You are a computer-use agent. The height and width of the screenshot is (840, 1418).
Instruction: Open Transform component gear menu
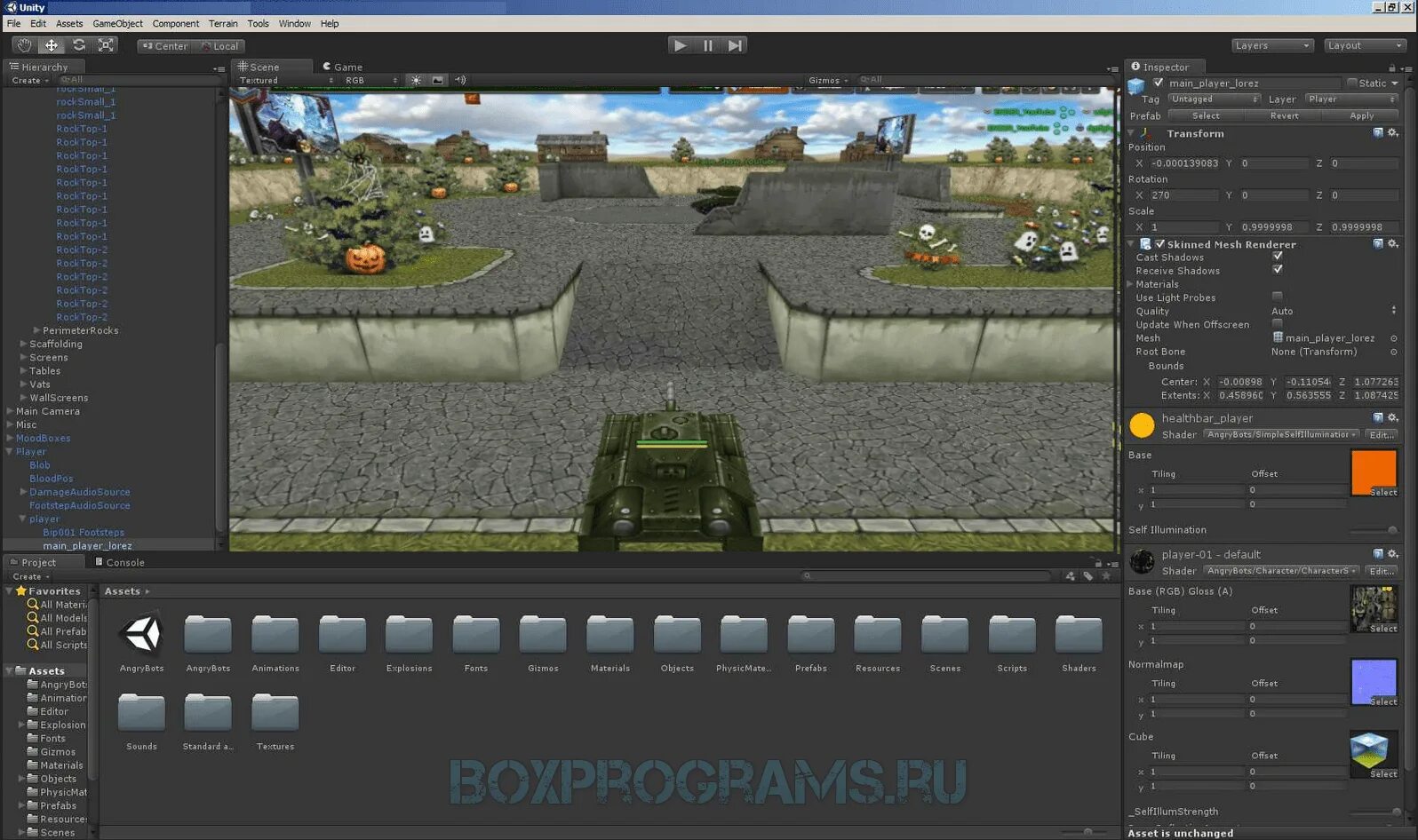click(x=1392, y=132)
